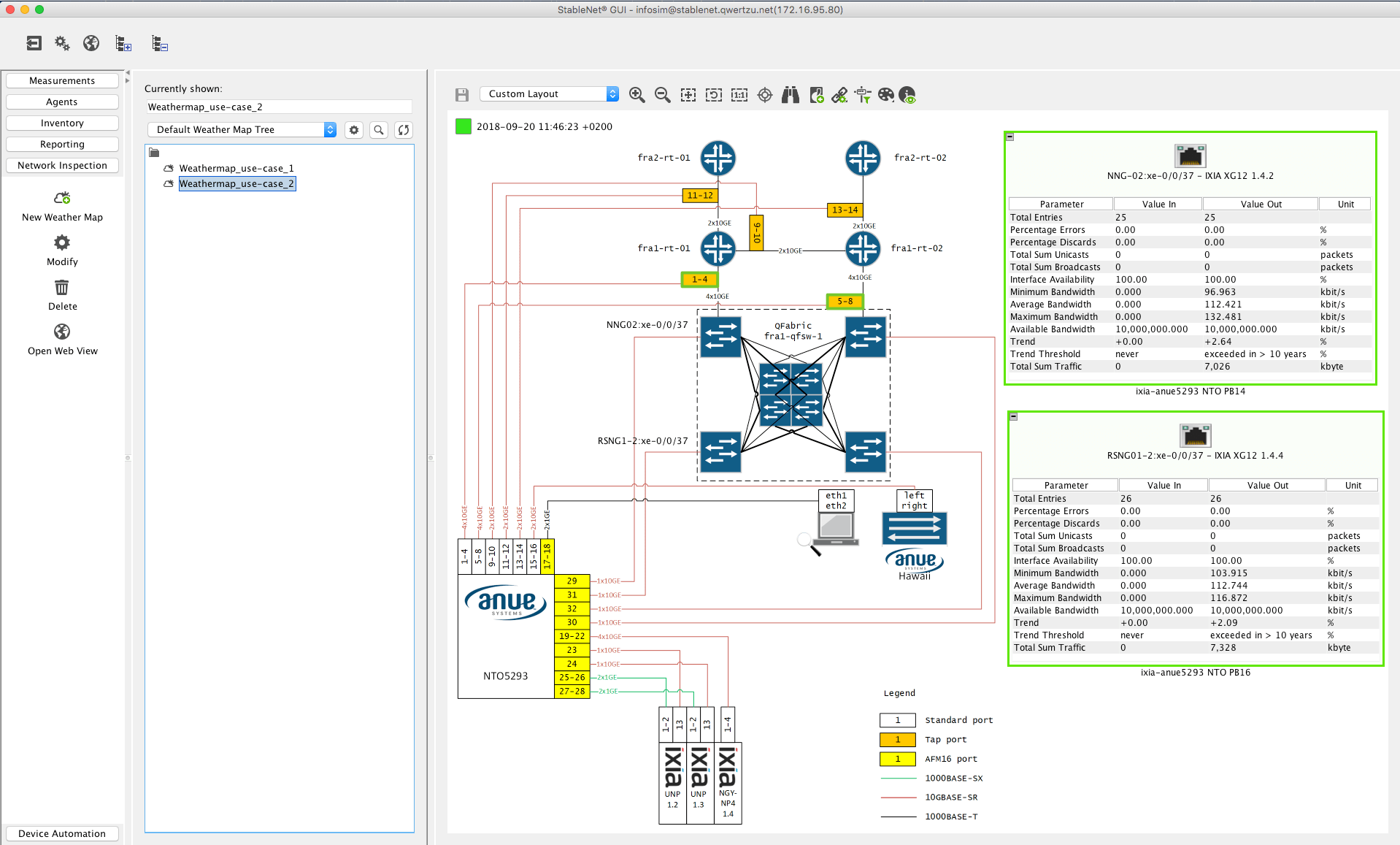
Task: Click the 13-14 tap port label
Action: (x=845, y=210)
